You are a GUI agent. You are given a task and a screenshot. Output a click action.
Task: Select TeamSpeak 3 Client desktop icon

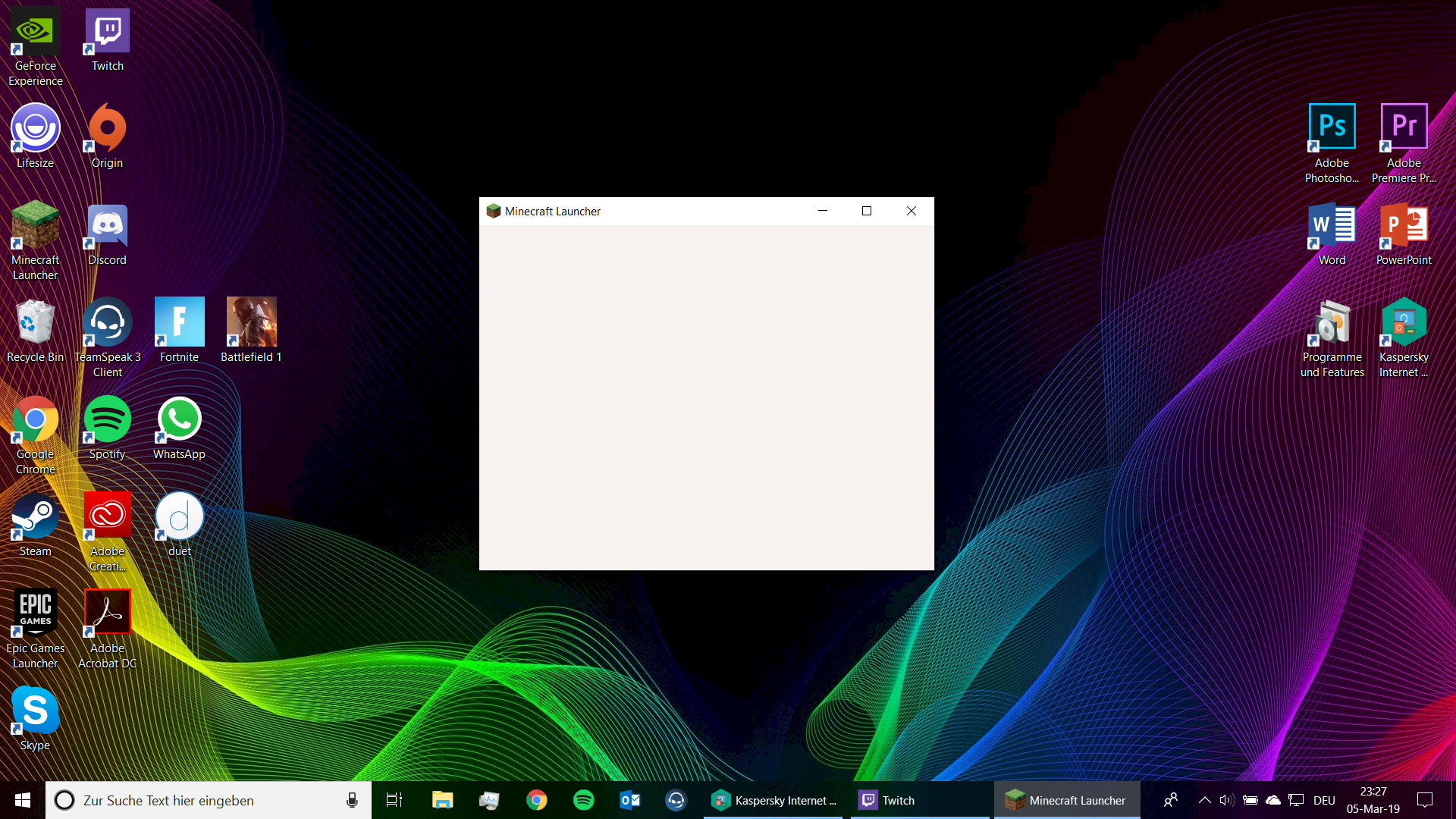click(x=107, y=338)
